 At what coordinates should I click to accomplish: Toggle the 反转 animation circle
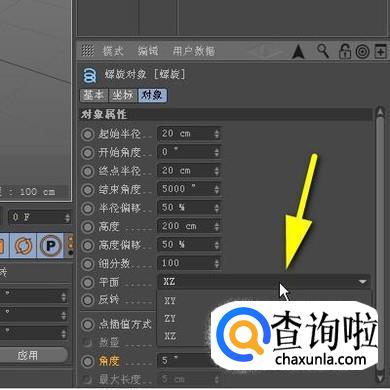point(88,300)
